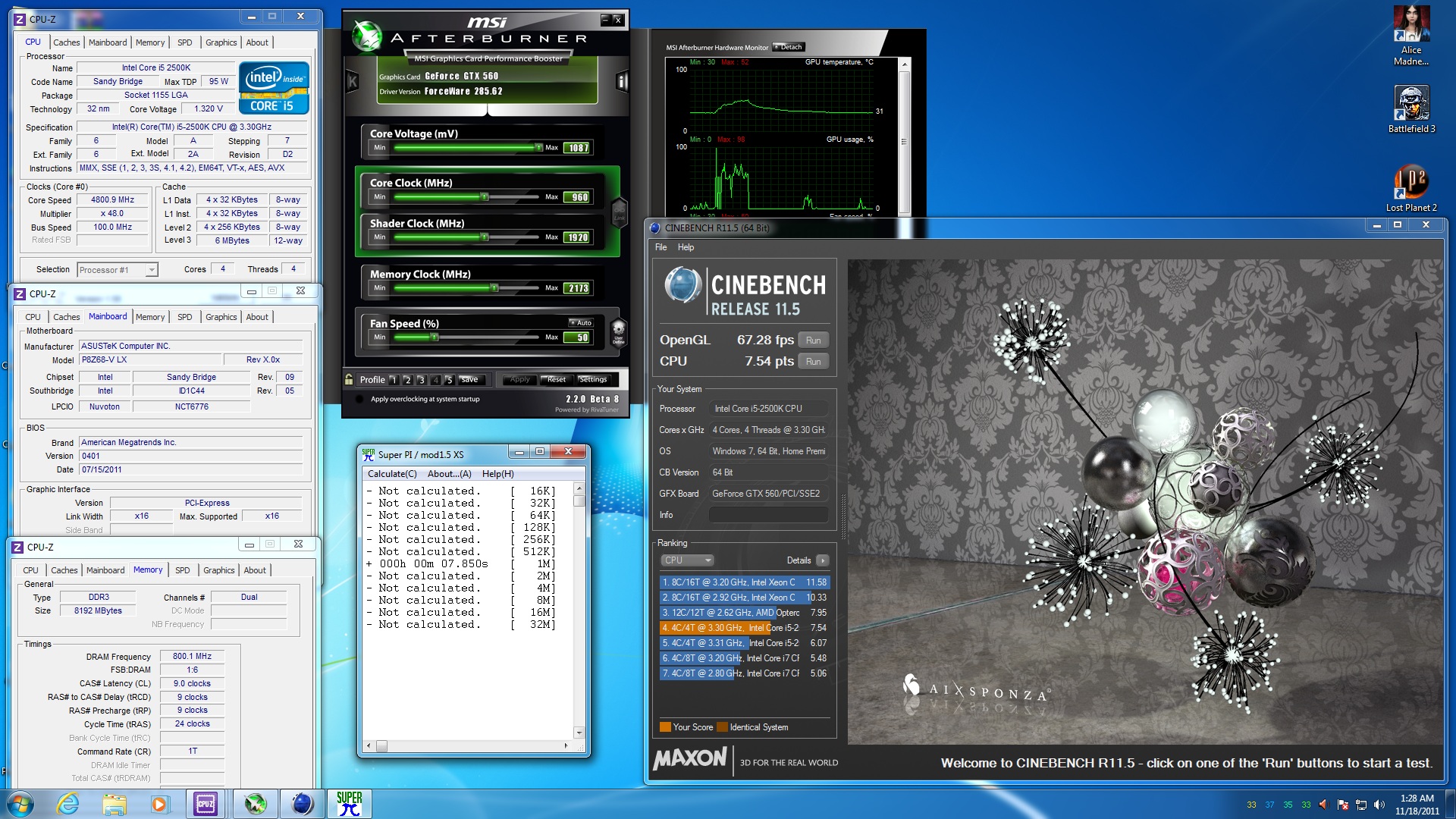Image resolution: width=1456 pixels, height=819 pixels.
Task: Open the Processor #1 selection dropdown
Action: click(x=118, y=270)
